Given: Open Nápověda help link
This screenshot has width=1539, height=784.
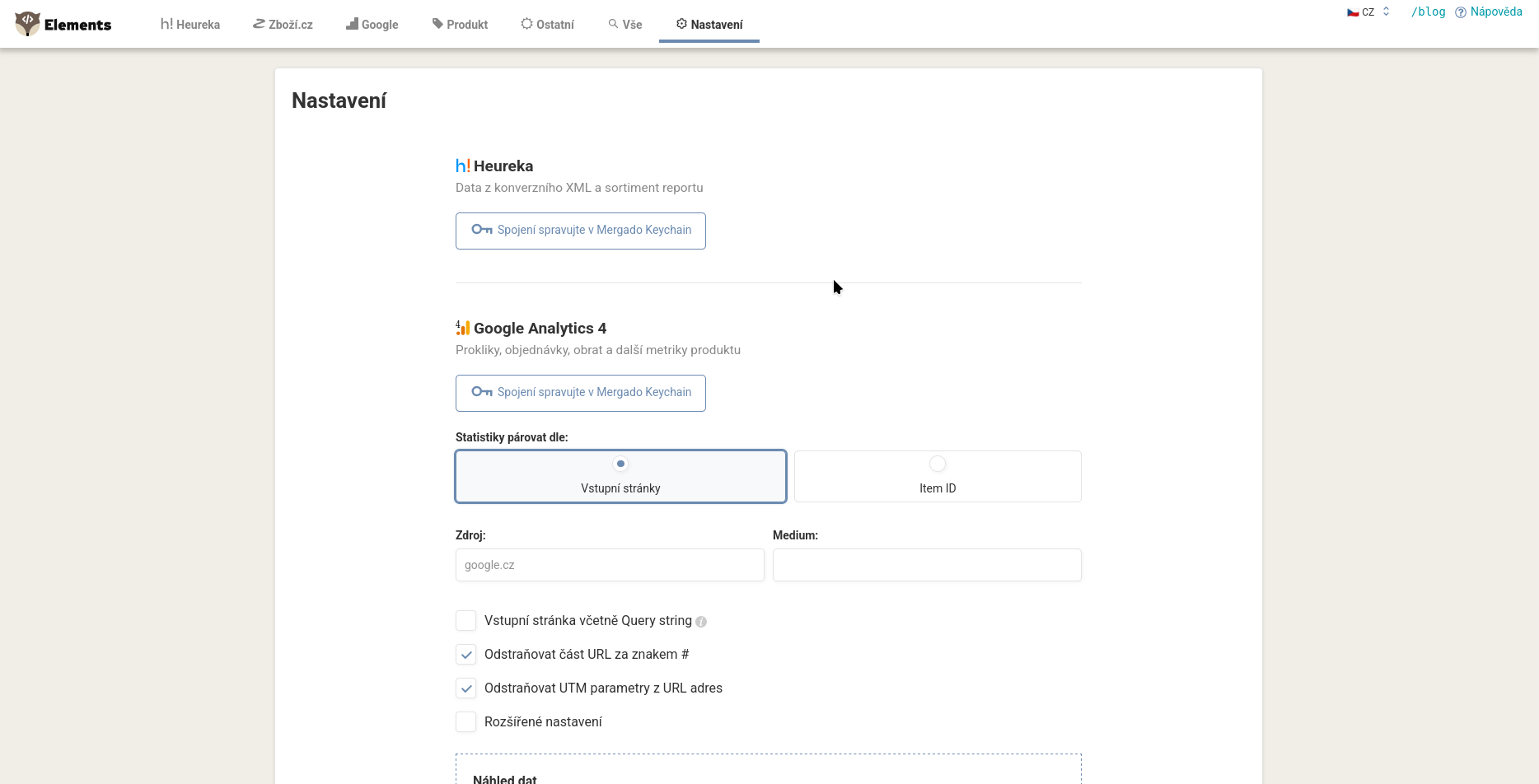Looking at the screenshot, I should (x=1489, y=12).
